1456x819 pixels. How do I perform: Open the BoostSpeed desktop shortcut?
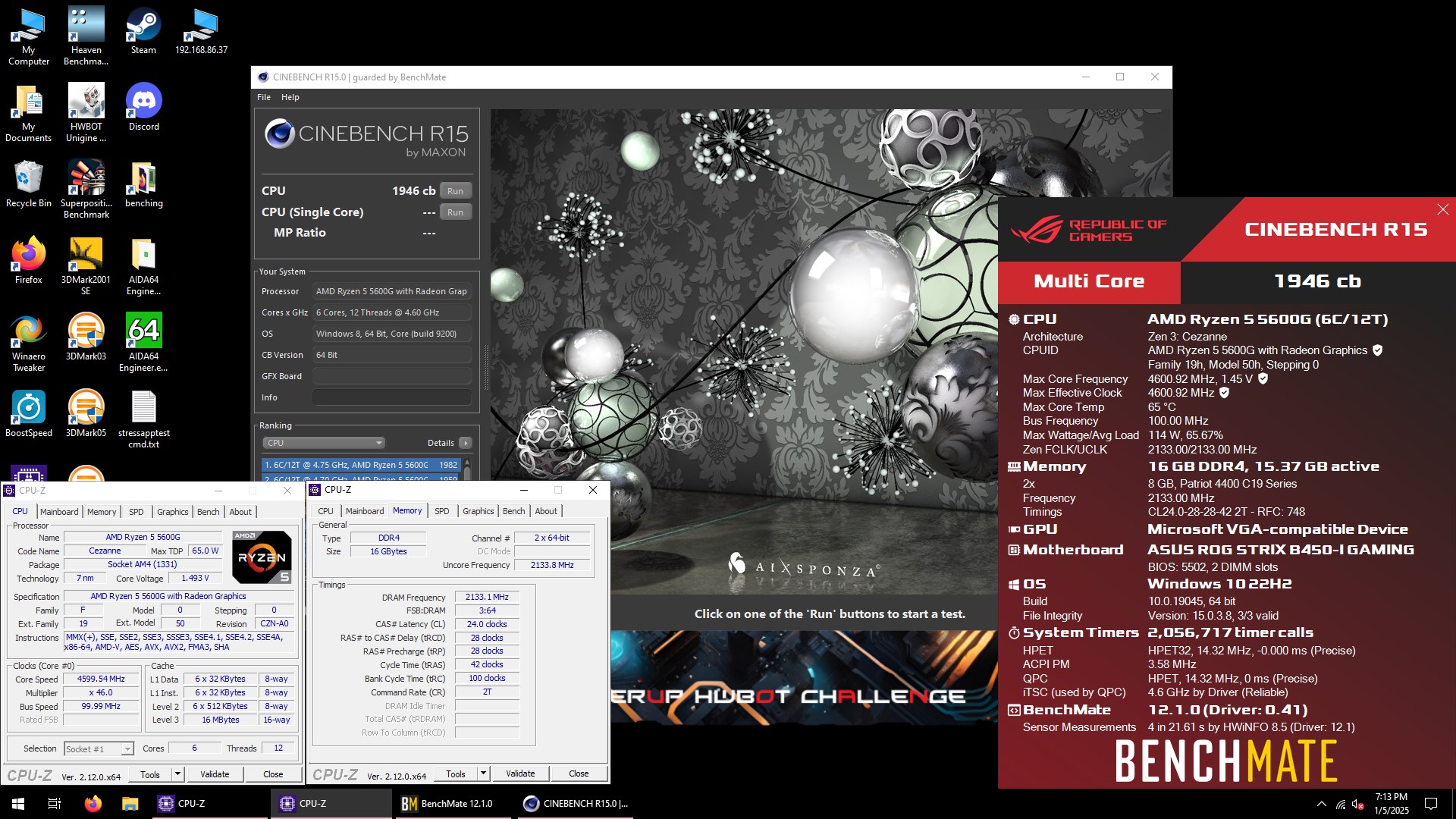(x=28, y=414)
